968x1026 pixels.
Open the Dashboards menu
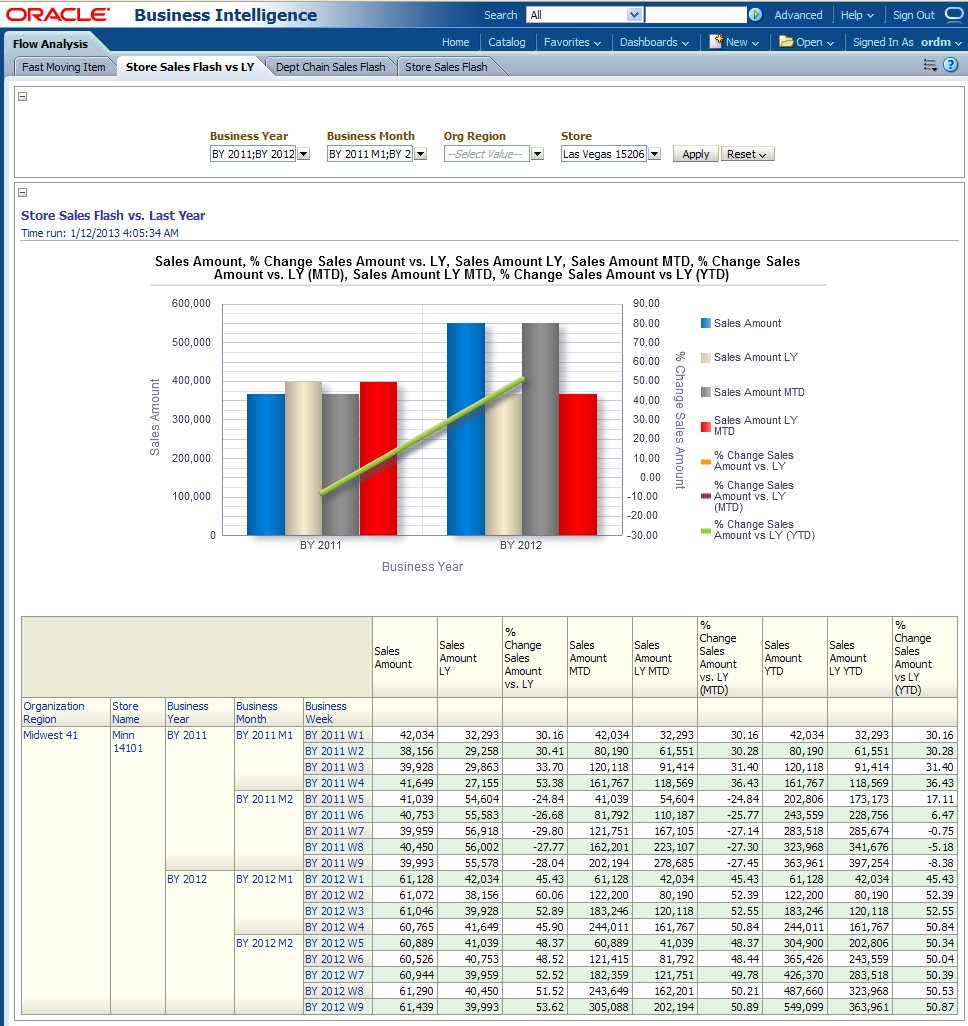click(x=654, y=42)
